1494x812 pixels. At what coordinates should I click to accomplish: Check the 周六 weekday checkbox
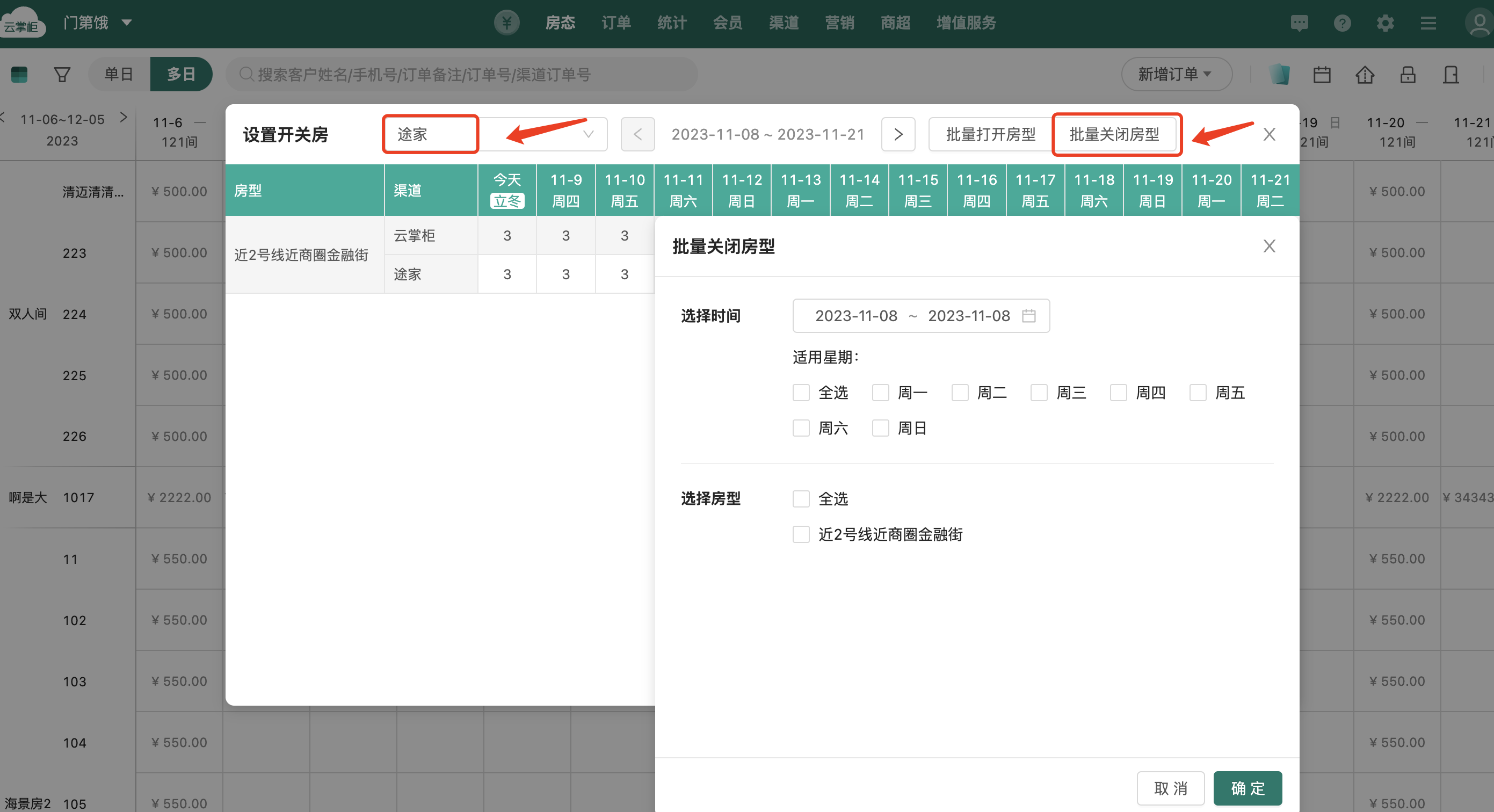(x=801, y=428)
